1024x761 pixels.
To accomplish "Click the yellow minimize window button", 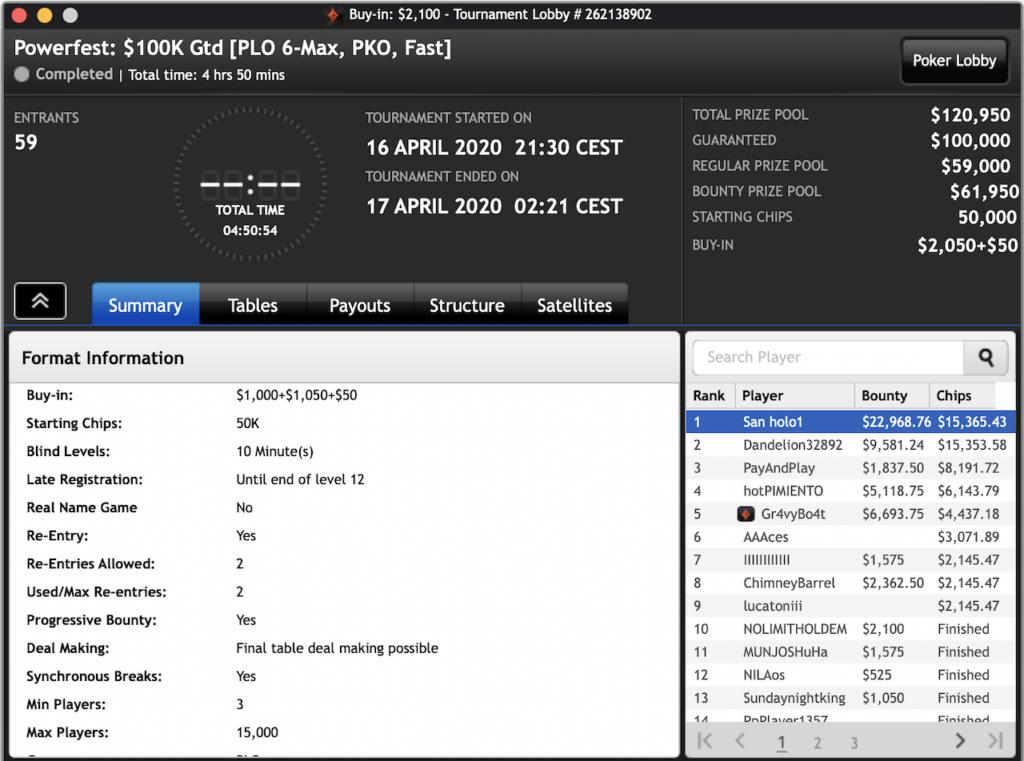I will coord(44,15).
